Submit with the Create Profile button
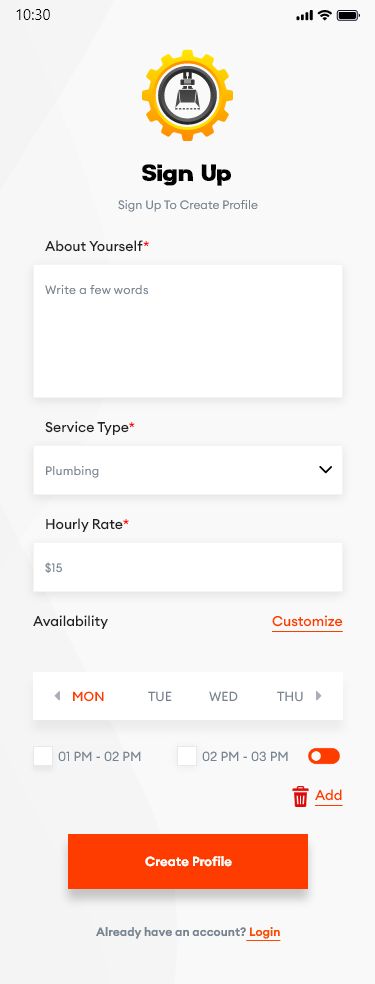This screenshot has height=984, width=375. click(x=188, y=861)
